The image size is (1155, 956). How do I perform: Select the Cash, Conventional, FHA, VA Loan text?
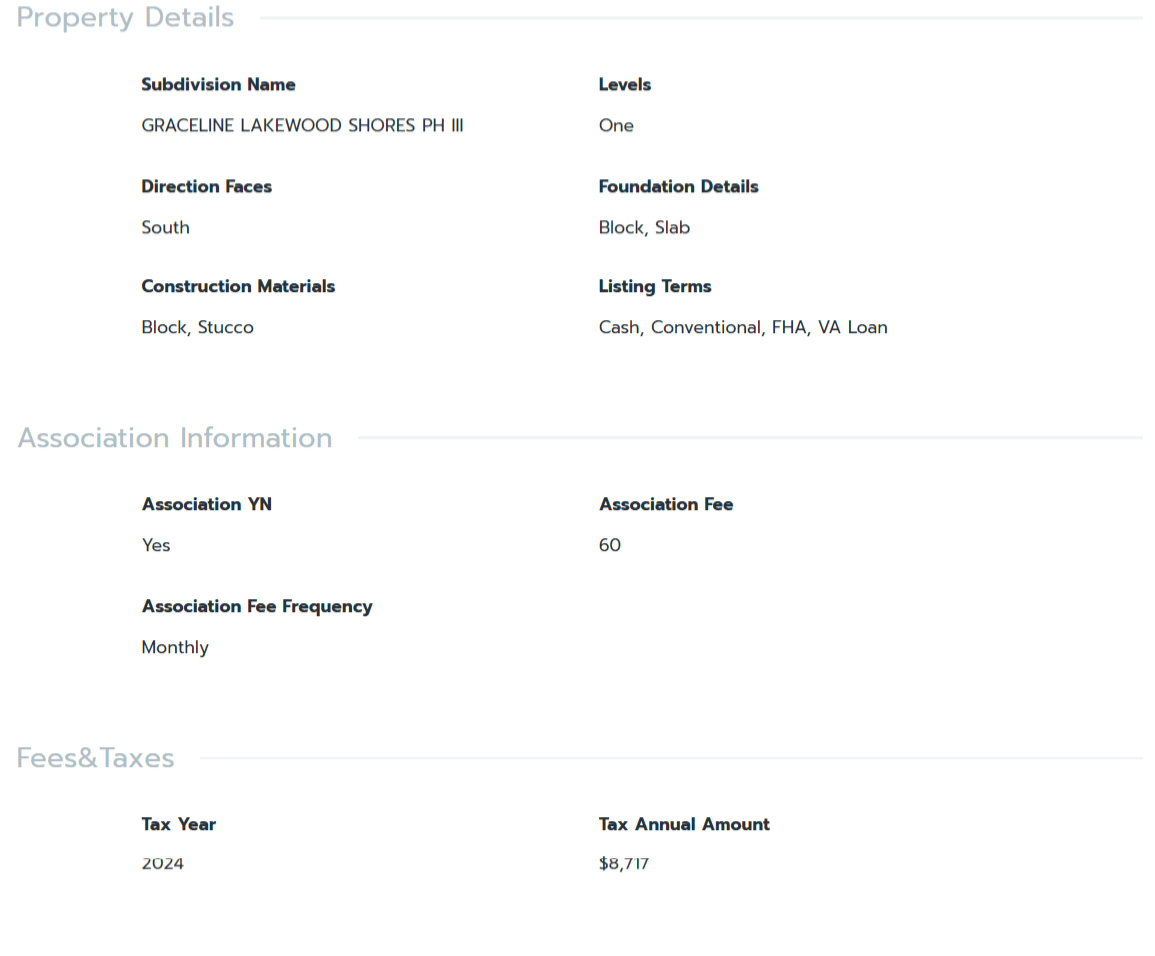742,328
